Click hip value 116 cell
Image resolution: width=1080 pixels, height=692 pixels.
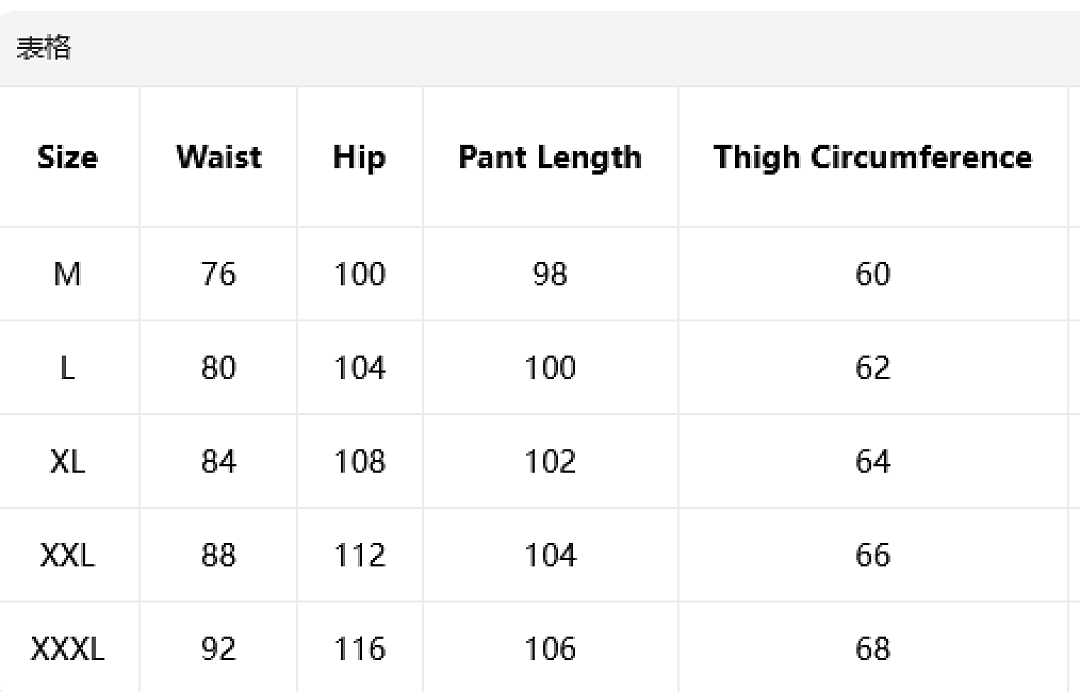coord(360,648)
